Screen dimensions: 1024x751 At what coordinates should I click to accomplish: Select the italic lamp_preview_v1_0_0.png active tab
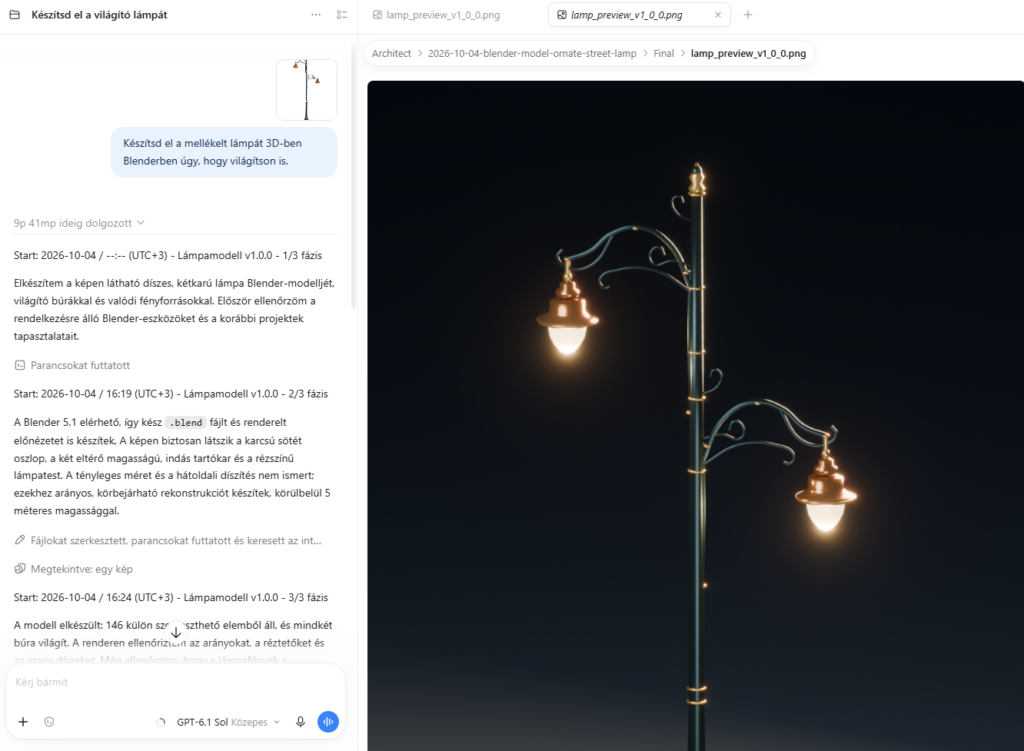[x=639, y=14]
